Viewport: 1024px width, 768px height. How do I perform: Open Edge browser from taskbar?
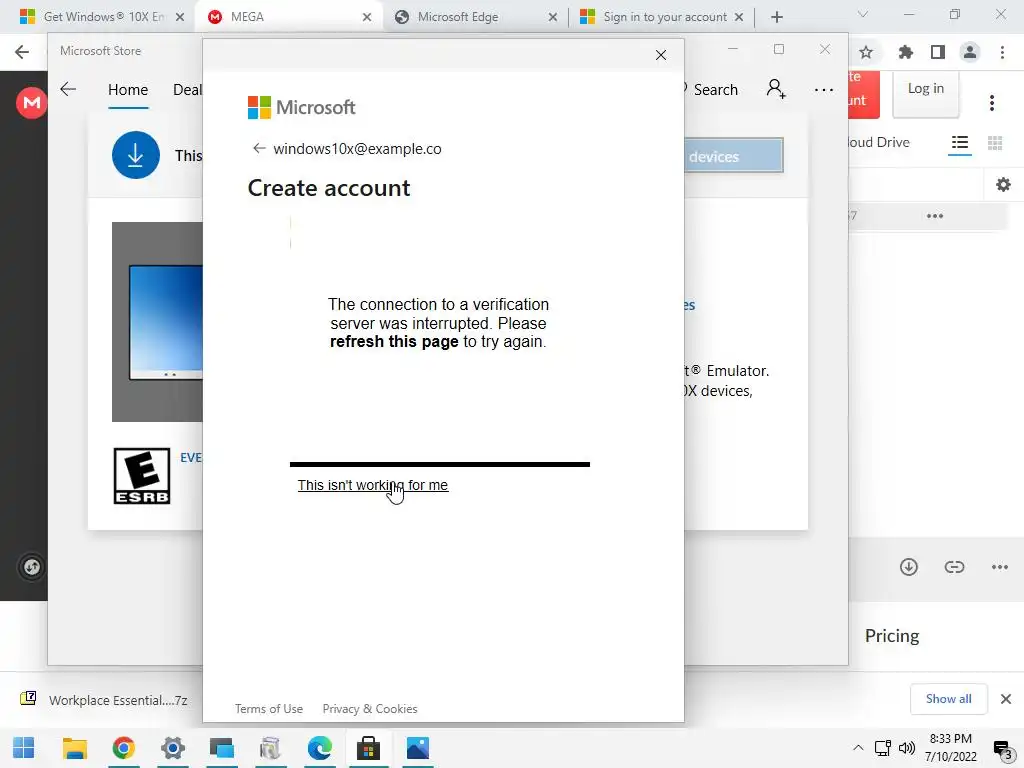319,748
